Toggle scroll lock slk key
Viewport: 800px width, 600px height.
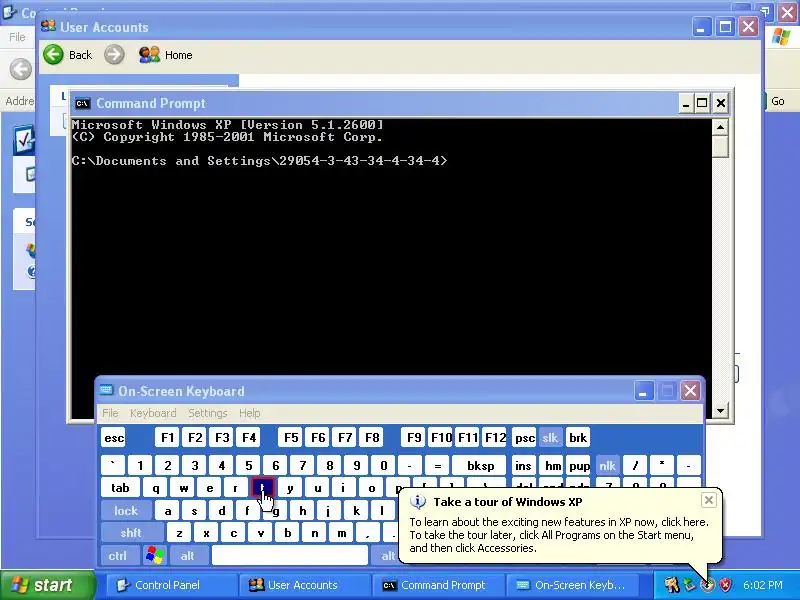pyautogui.click(x=550, y=437)
